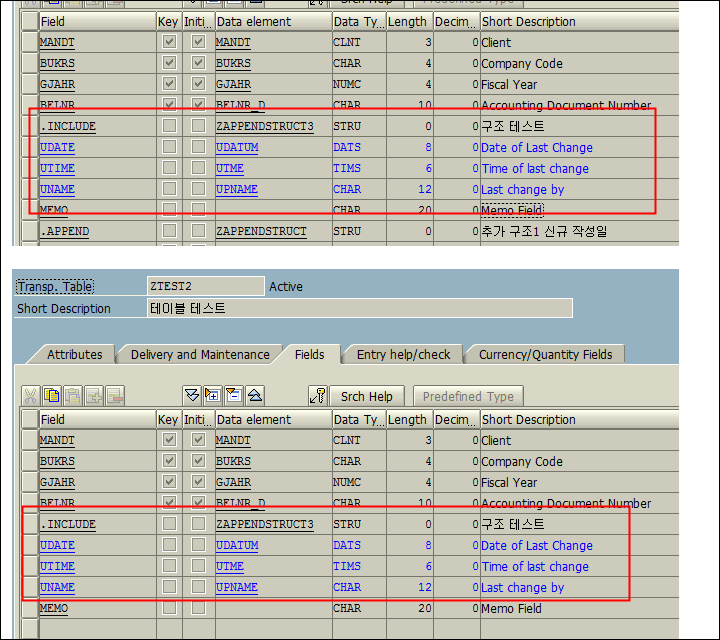
Task: Select row marker for MANDT in lower list
Action: pyautogui.click(x=30, y=440)
